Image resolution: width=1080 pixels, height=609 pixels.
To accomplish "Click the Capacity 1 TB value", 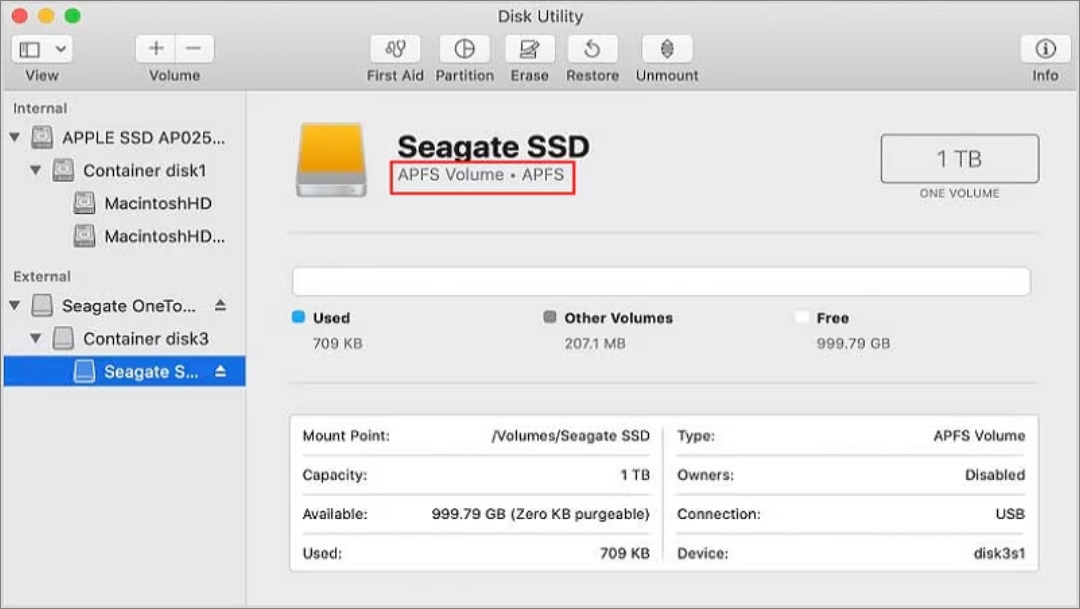I will pyautogui.click(x=635, y=475).
